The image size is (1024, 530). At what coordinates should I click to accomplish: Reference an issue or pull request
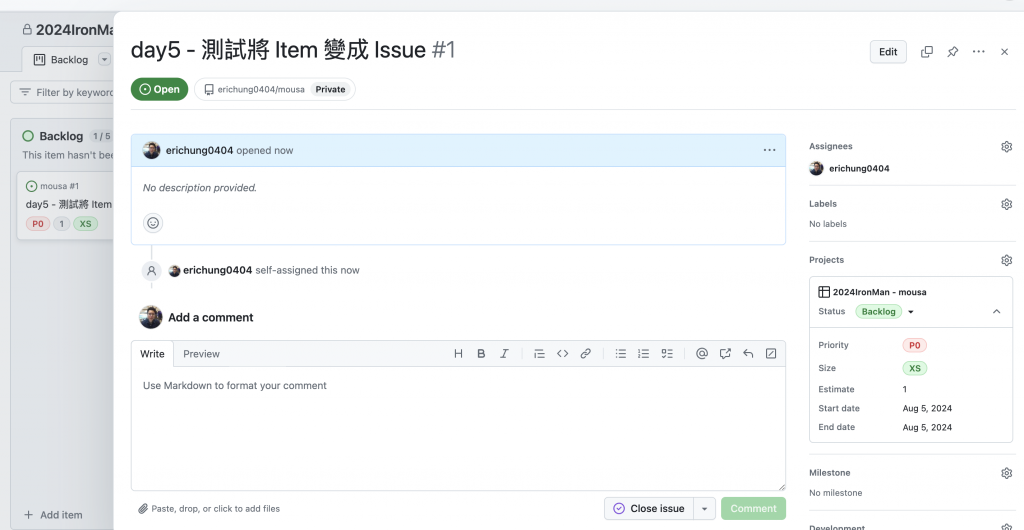tap(725, 354)
